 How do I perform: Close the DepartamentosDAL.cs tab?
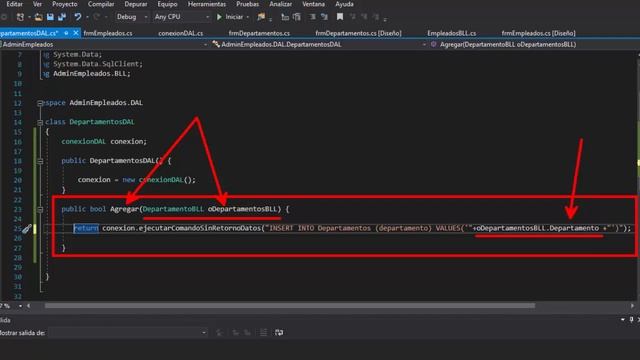click(x=76, y=33)
